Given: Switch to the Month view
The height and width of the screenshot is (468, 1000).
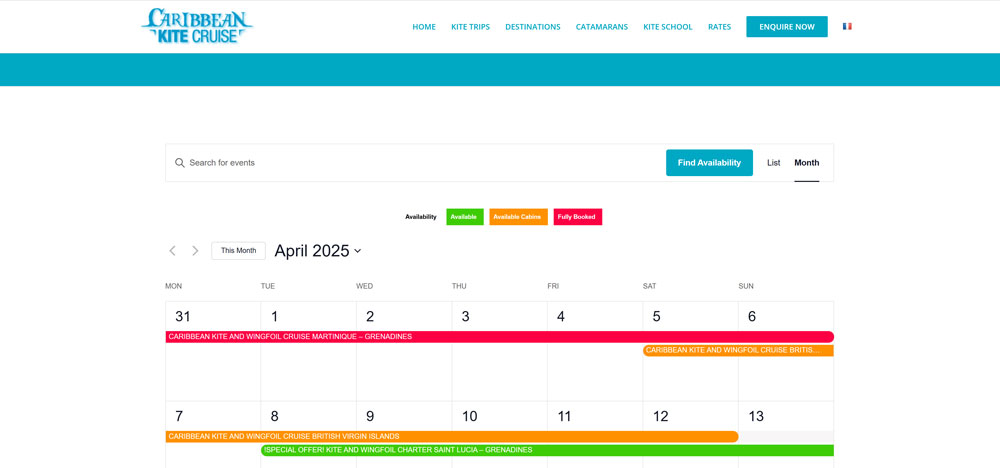Looking at the screenshot, I should (x=807, y=163).
